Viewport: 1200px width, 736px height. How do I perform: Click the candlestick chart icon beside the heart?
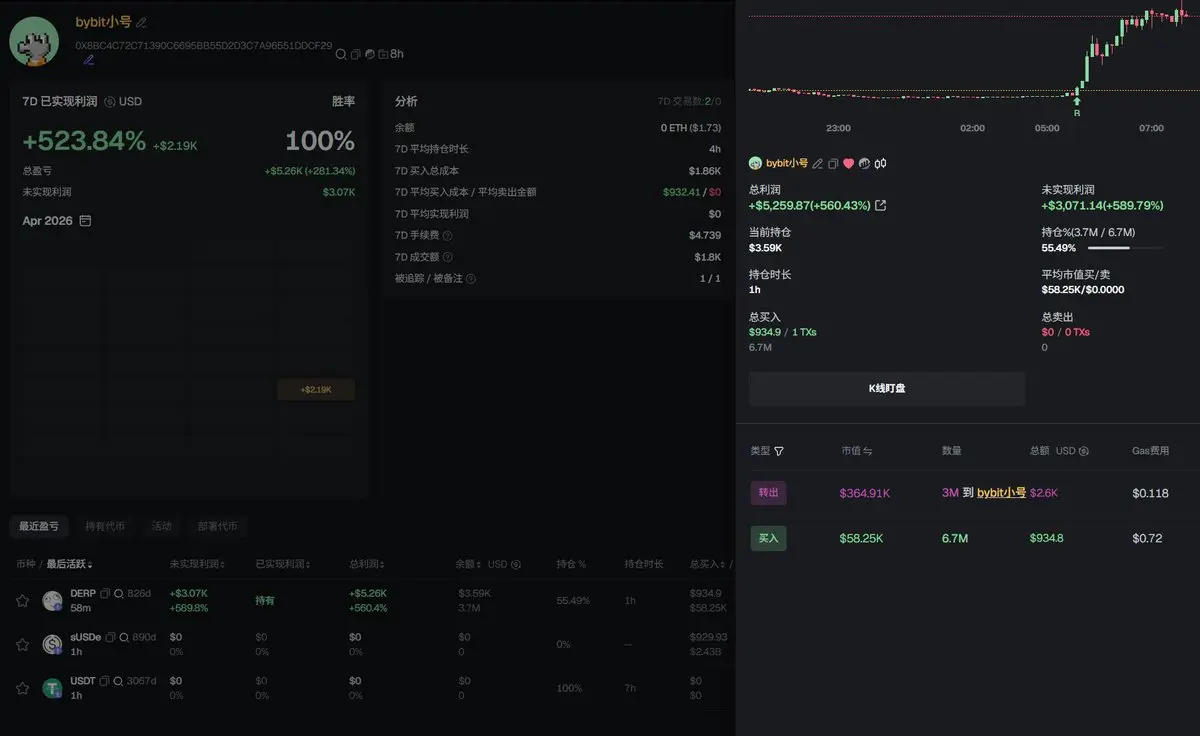[x=880, y=163]
